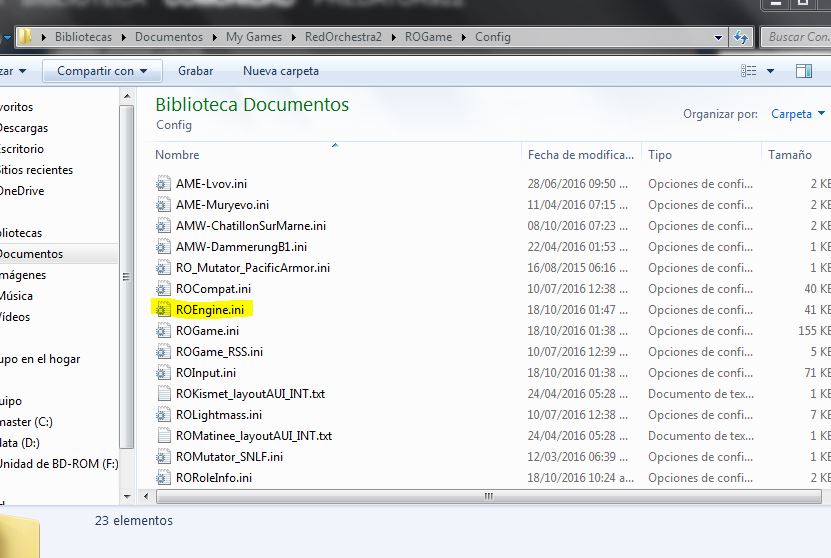Go to RedOrchestra2 in the address bar
Viewport: 831px width, 558px height.
(x=343, y=37)
